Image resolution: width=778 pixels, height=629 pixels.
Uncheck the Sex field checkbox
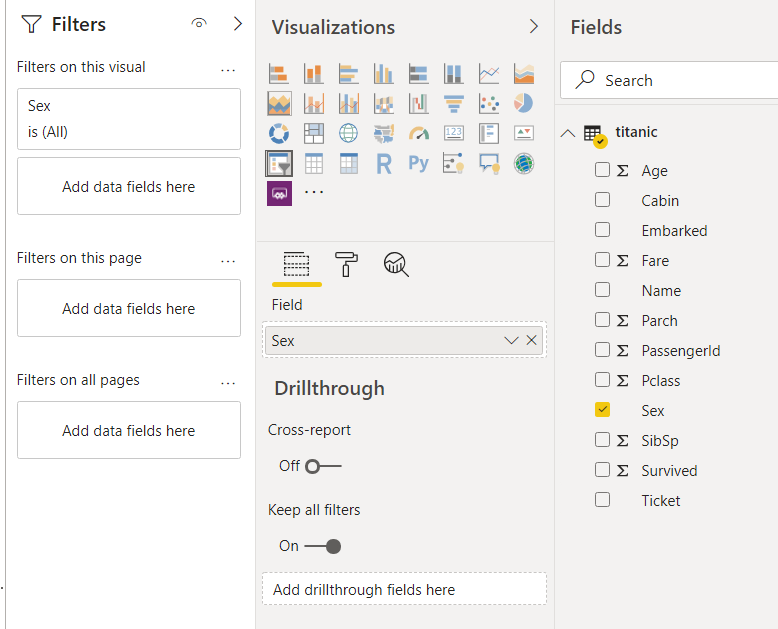602,410
